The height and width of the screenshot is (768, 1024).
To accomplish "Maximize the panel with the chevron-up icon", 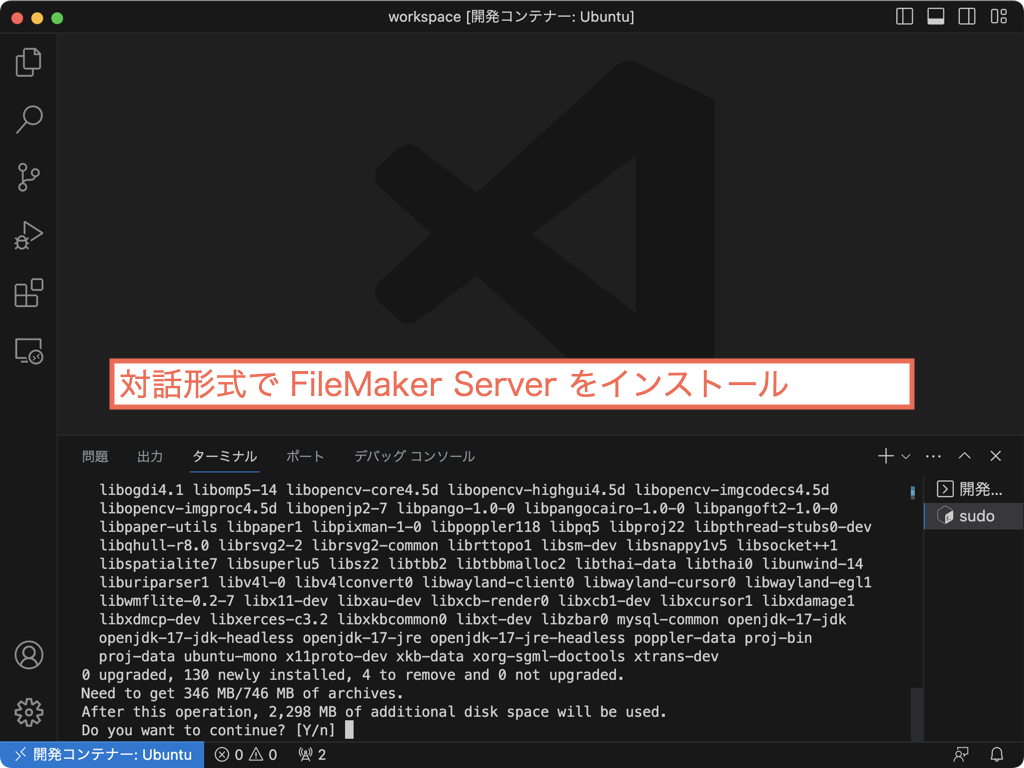I will (965, 456).
